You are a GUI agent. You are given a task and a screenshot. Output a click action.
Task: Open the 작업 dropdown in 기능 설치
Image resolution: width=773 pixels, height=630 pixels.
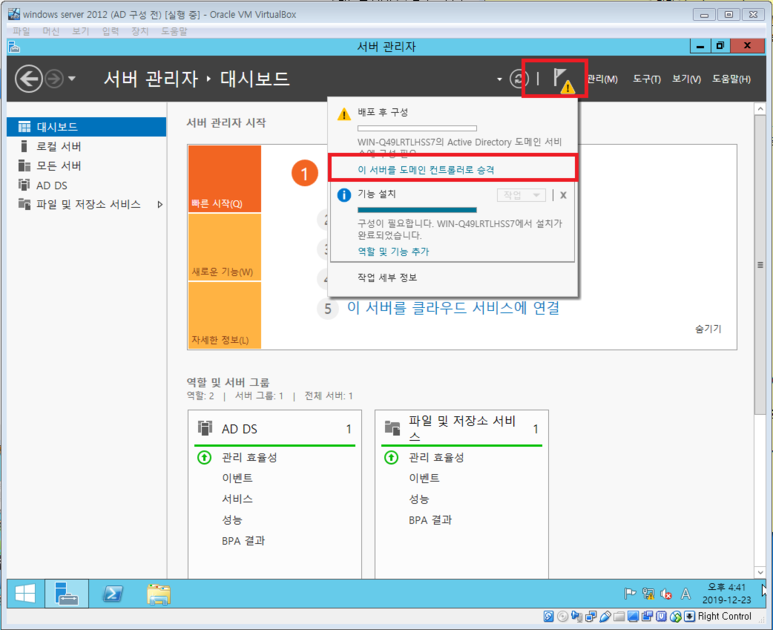coord(521,195)
